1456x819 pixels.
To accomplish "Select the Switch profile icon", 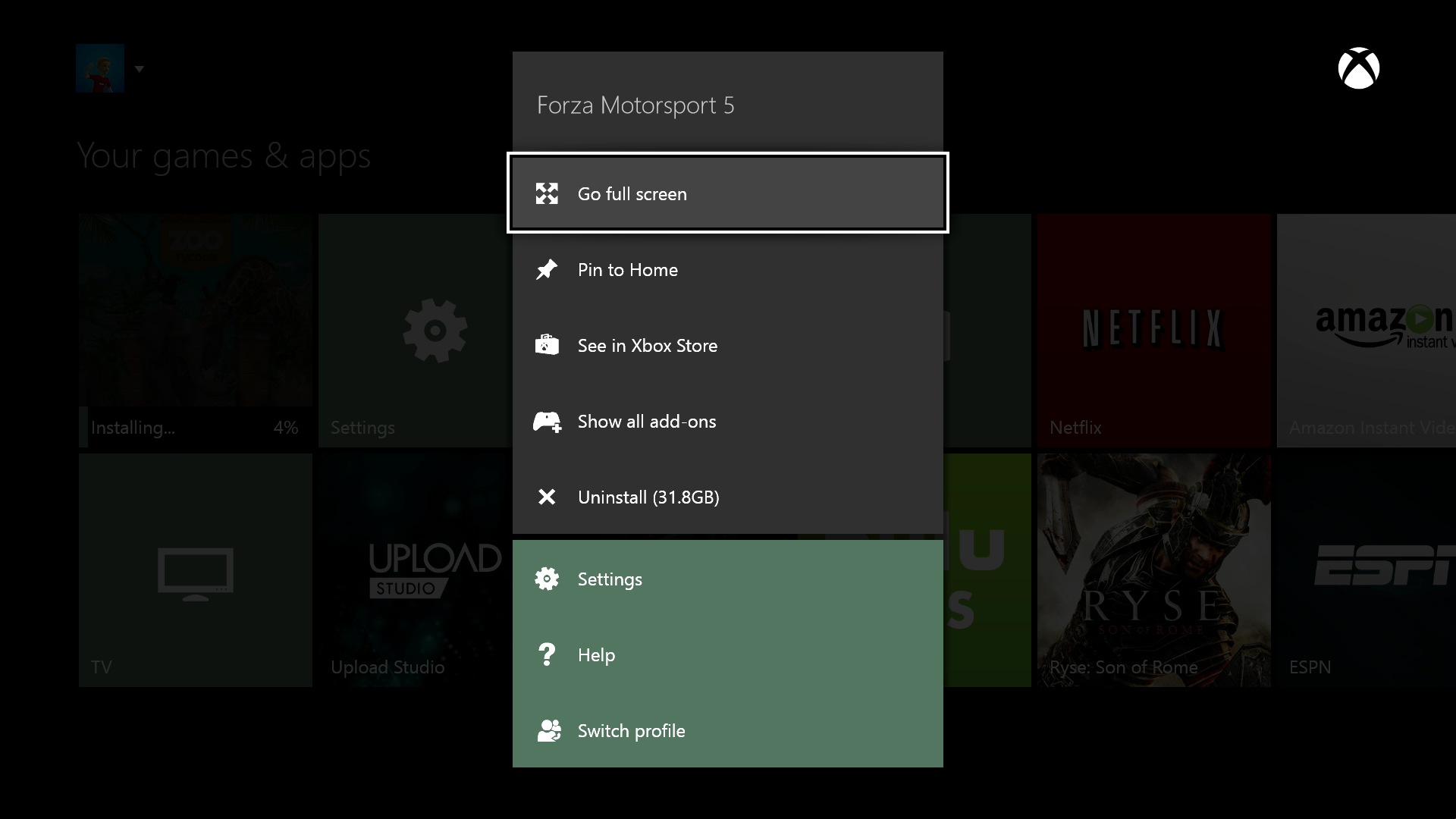I will click(x=548, y=730).
